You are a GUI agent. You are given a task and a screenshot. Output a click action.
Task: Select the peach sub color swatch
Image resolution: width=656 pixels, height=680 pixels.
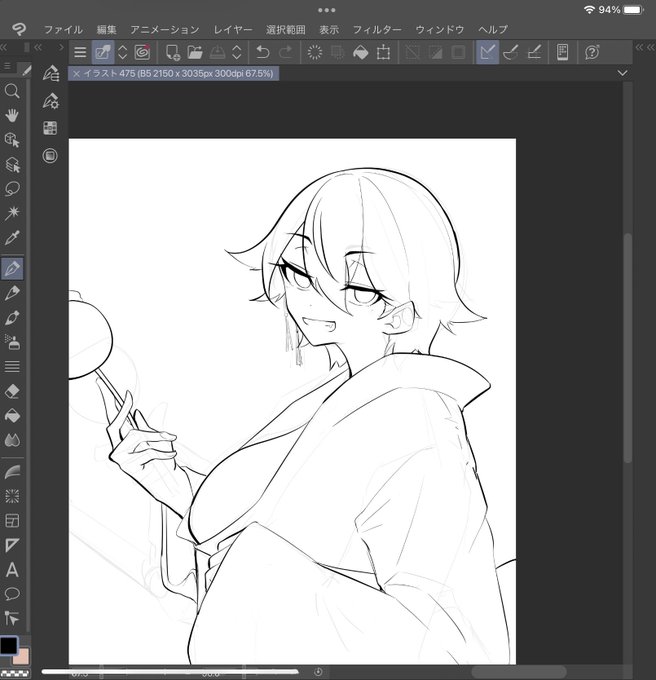(22, 657)
